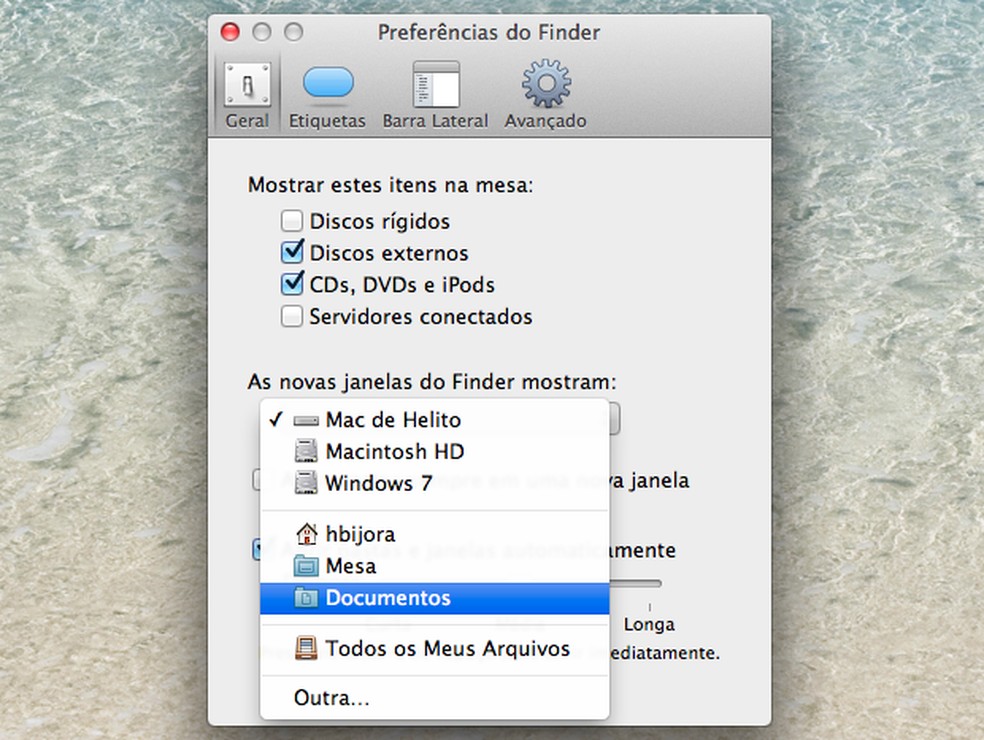Click the Longa label near the slider
This screenshot has height=740, width=984.
point(649,623)
